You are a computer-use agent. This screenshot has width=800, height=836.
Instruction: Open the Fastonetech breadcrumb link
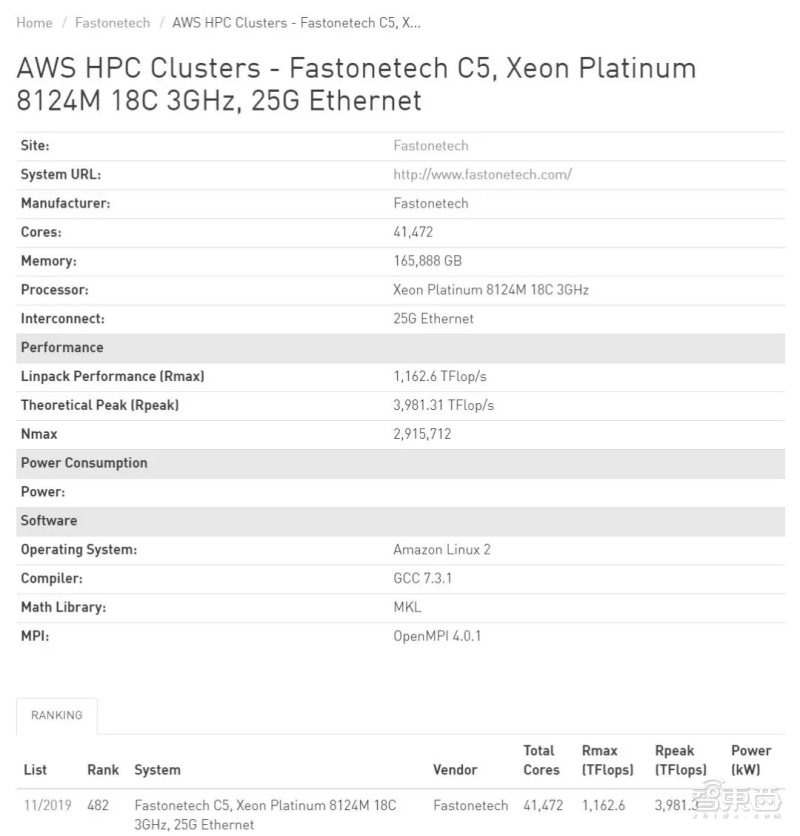[x=112, y=22]
